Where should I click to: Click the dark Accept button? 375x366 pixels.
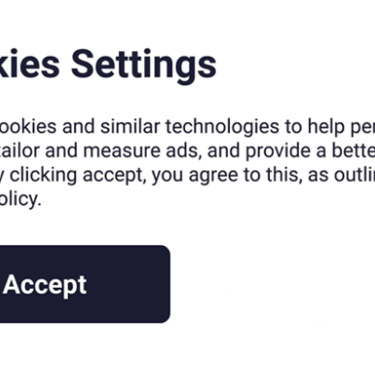click(85, 284)
